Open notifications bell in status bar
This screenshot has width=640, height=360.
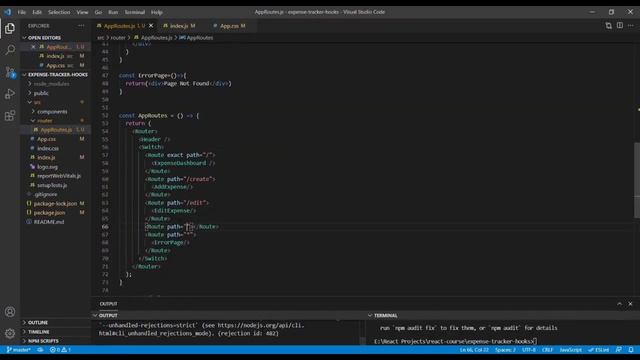(x=631, y=350)
